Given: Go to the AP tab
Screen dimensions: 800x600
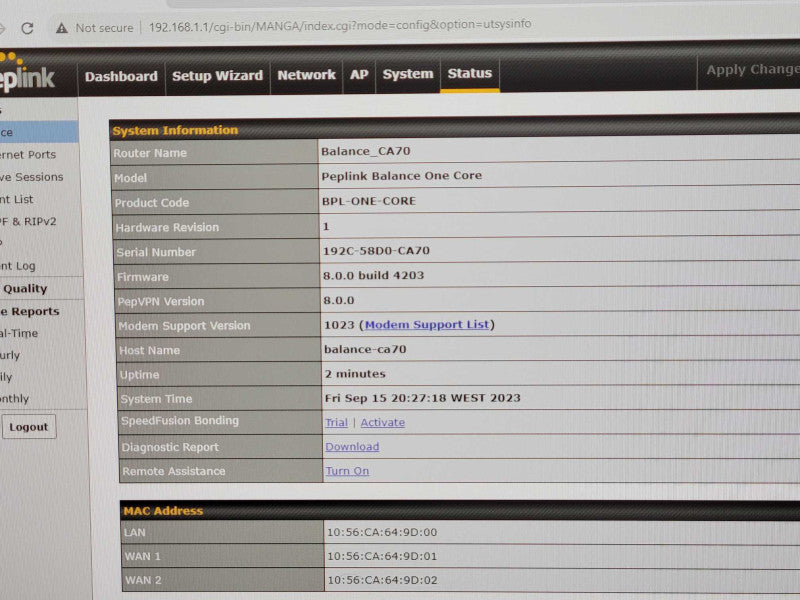Looking at the screenshot, I should tap(359, 74).
